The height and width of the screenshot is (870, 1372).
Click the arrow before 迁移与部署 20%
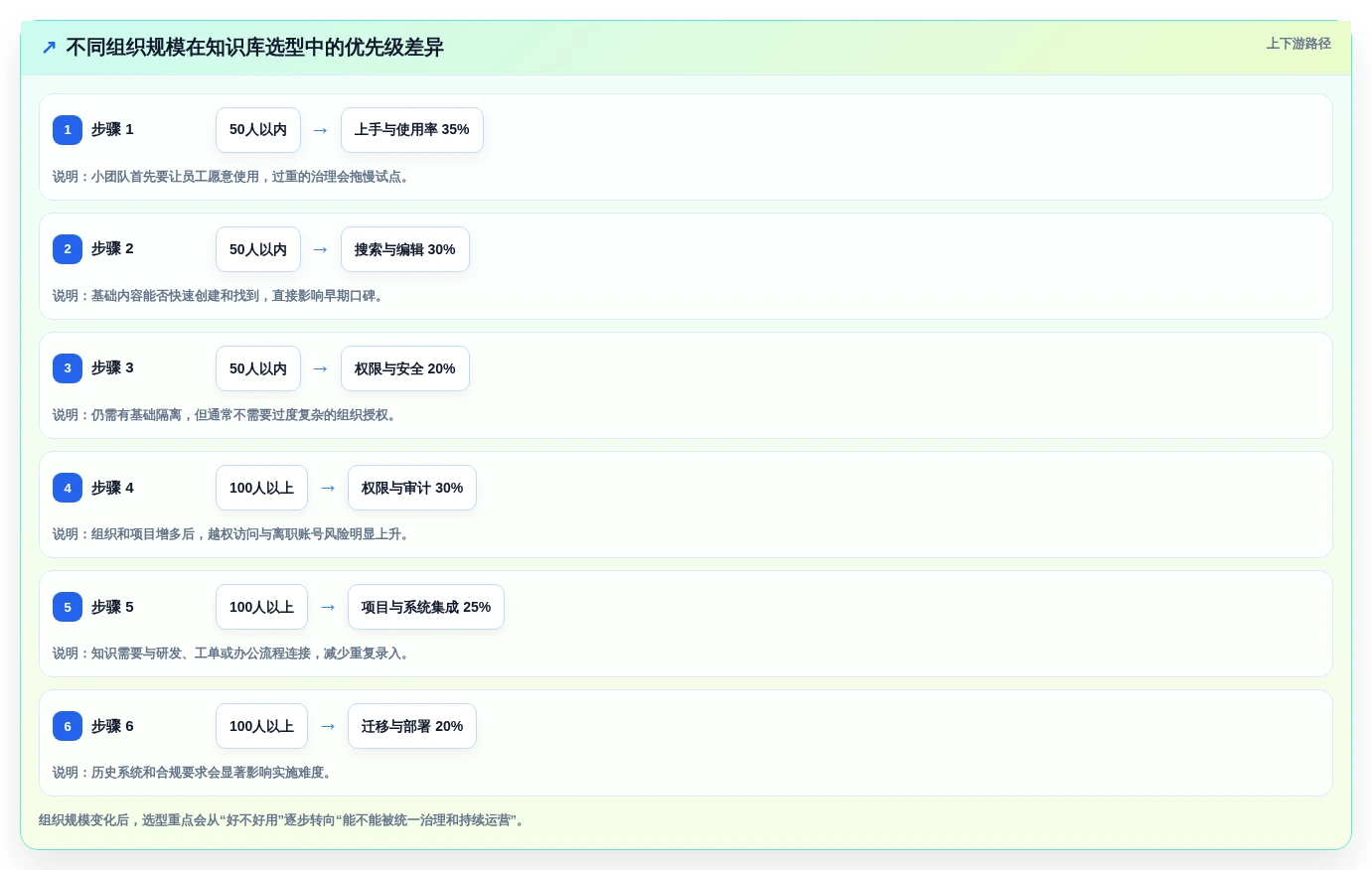(328, 726)
